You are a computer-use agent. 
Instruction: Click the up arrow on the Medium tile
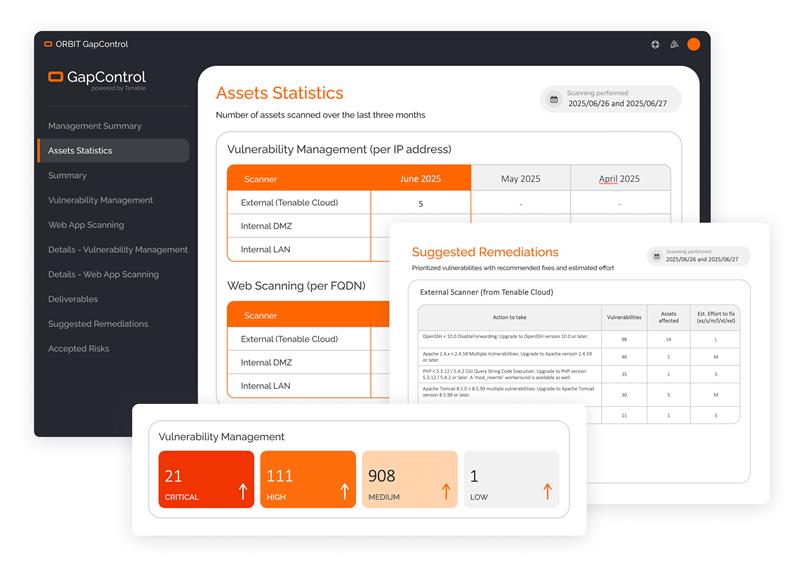446,491
